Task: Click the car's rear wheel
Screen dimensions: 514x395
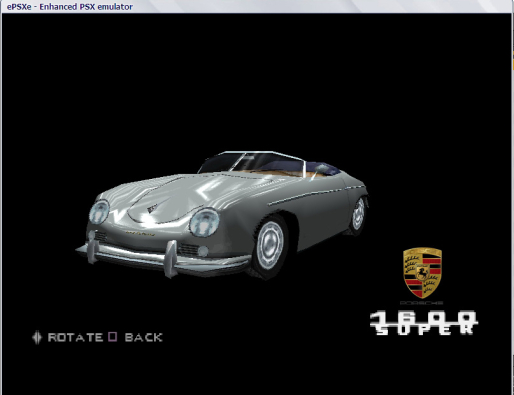Action: 358,216
